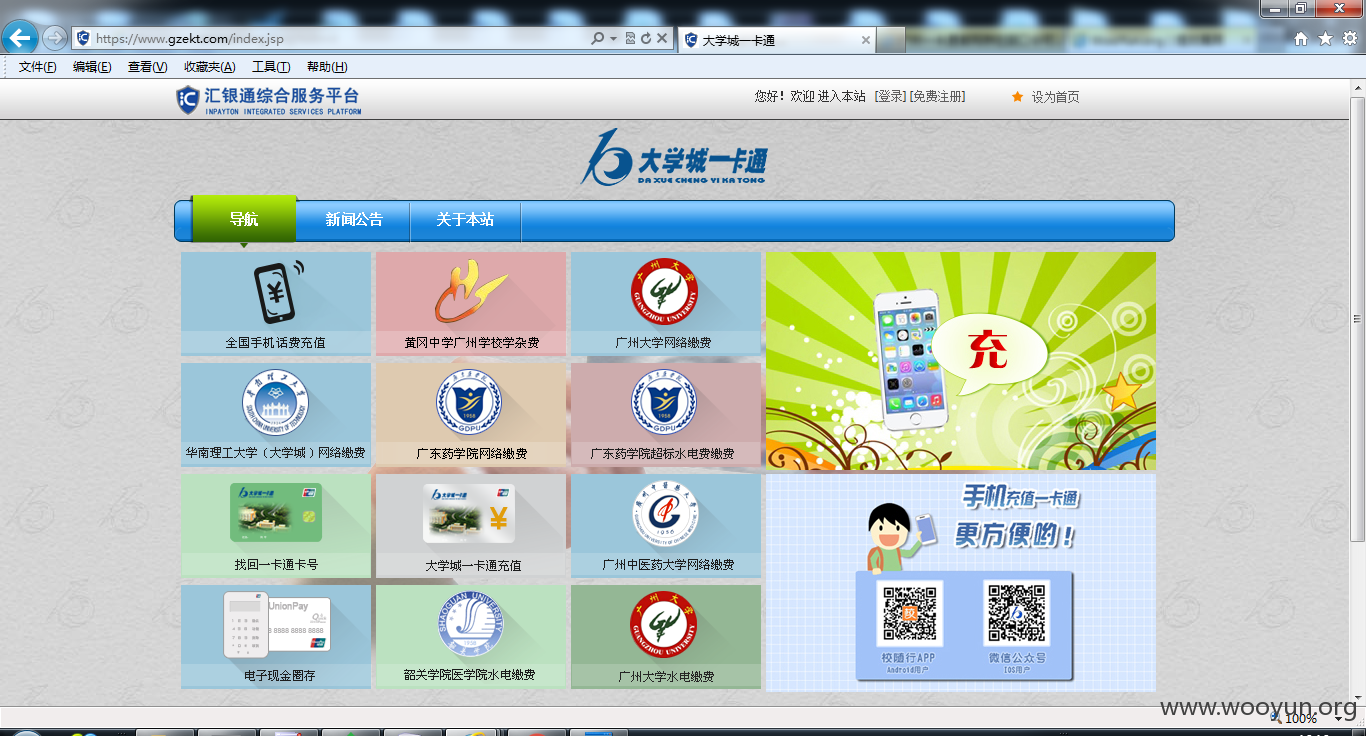Close the 大学城一卡通 browser tab
Viewport: 1366px width, 736px height.
(866, 40)
